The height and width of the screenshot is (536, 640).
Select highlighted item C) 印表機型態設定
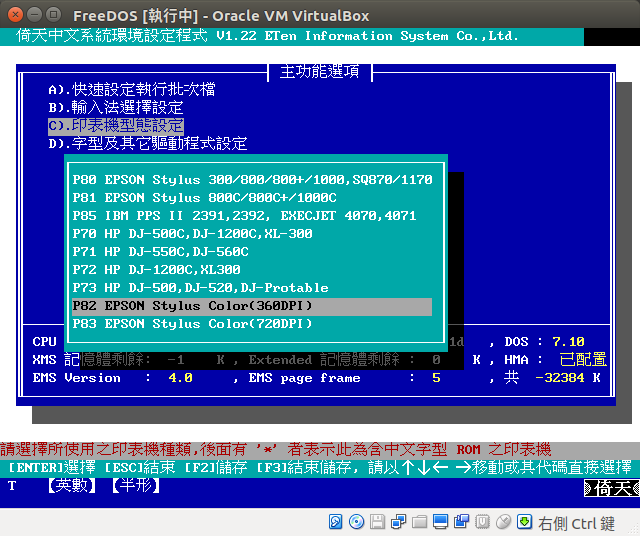click(116, 126)
